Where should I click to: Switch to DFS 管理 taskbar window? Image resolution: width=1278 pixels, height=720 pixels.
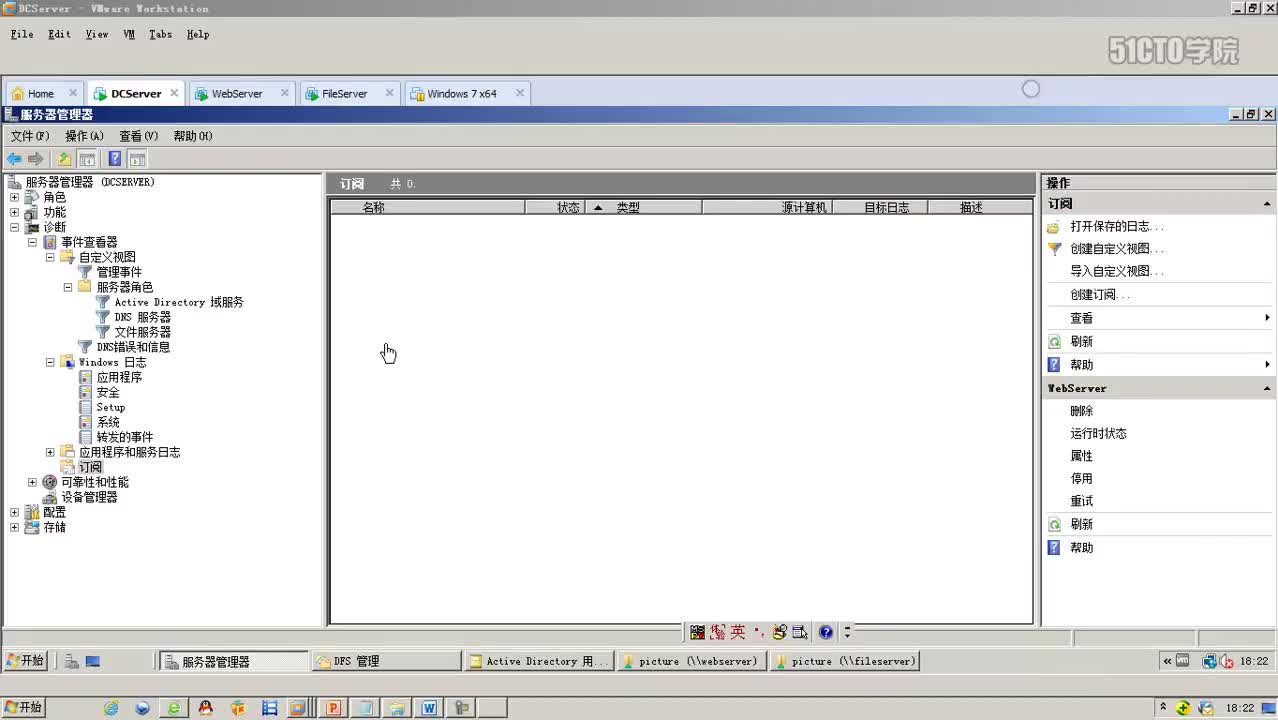point(386,661)
